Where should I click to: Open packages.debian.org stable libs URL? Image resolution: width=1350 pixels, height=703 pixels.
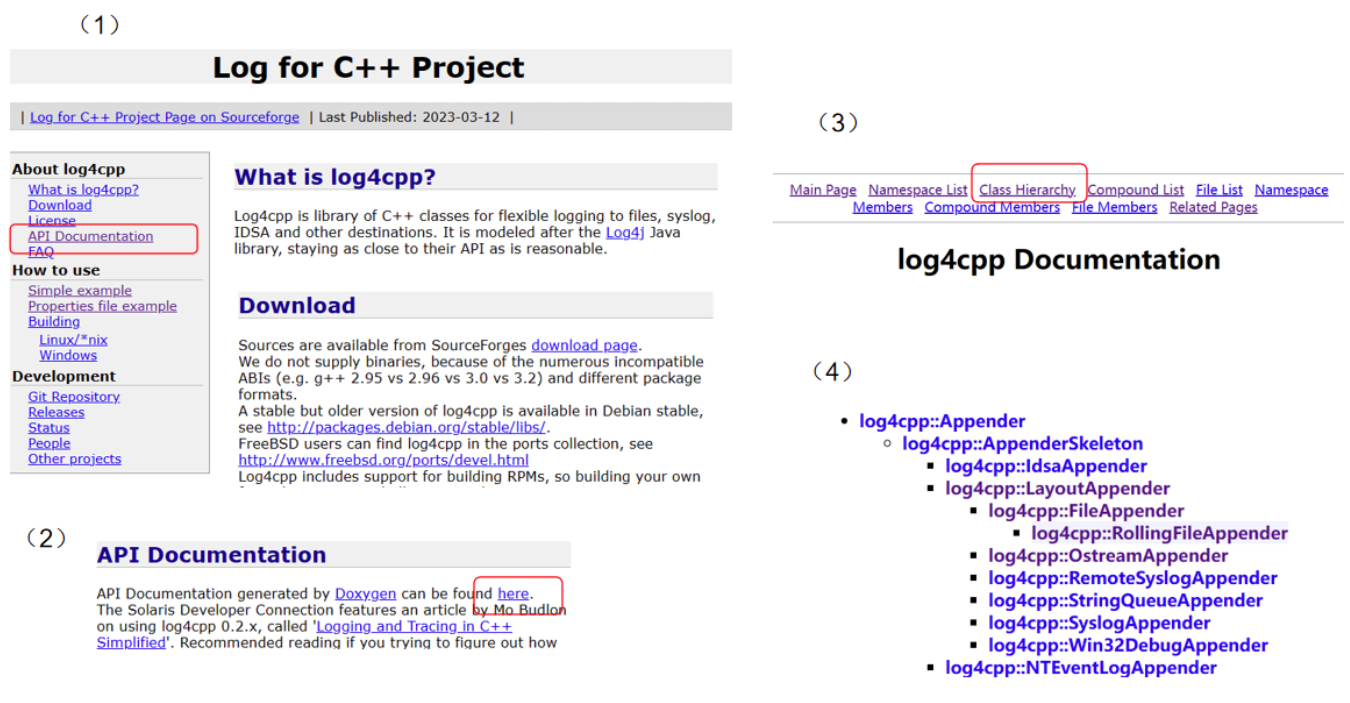pos(407,427)
